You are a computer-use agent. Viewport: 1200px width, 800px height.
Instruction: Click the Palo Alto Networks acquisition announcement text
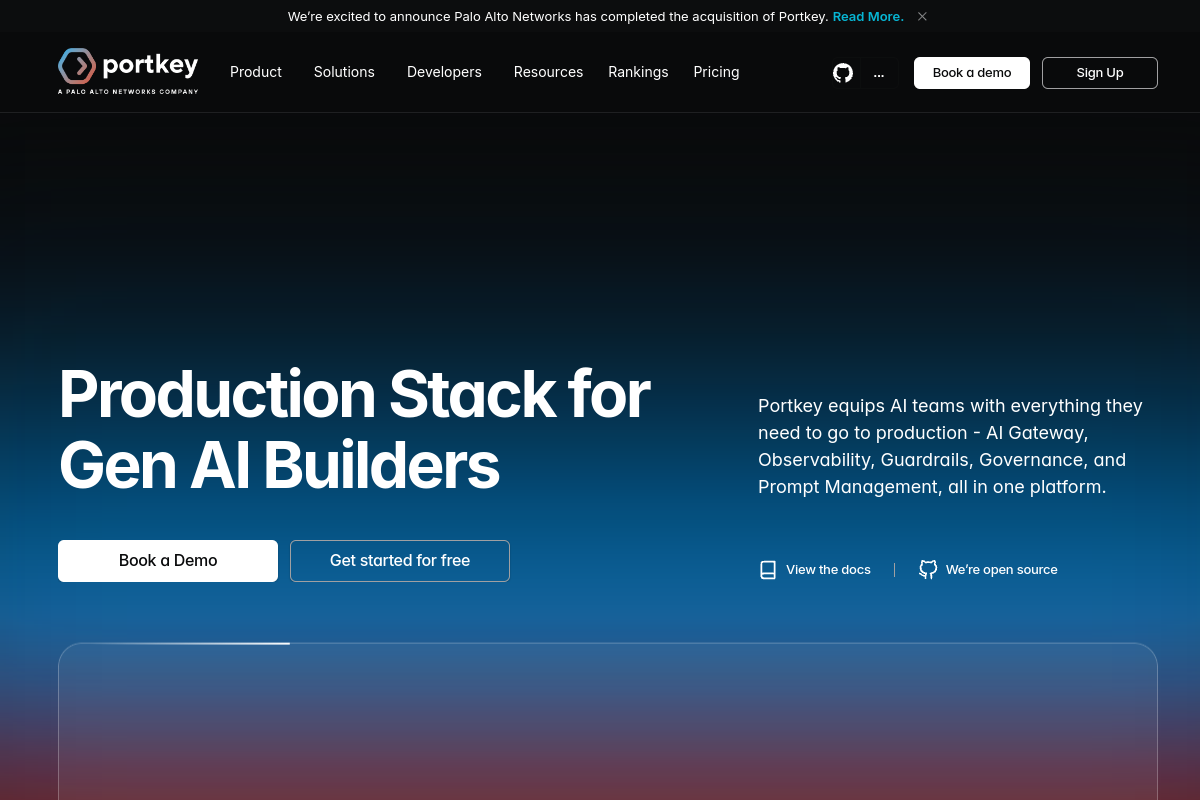pyautogui.click(x=558, y=16)
